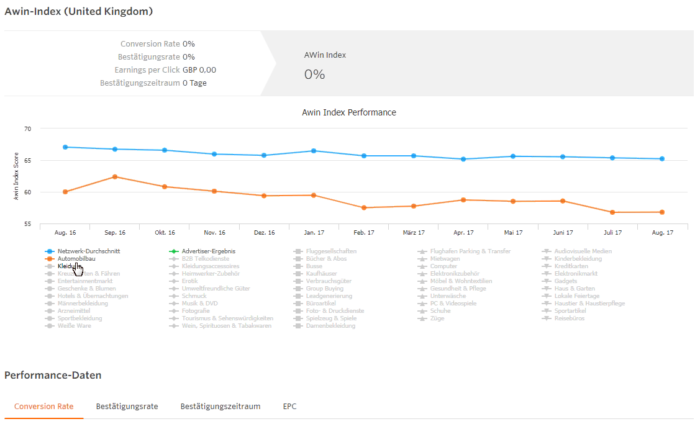Show the Züge legend series
The height and width of the screenshot is (424, 700).
coord(431,319)
